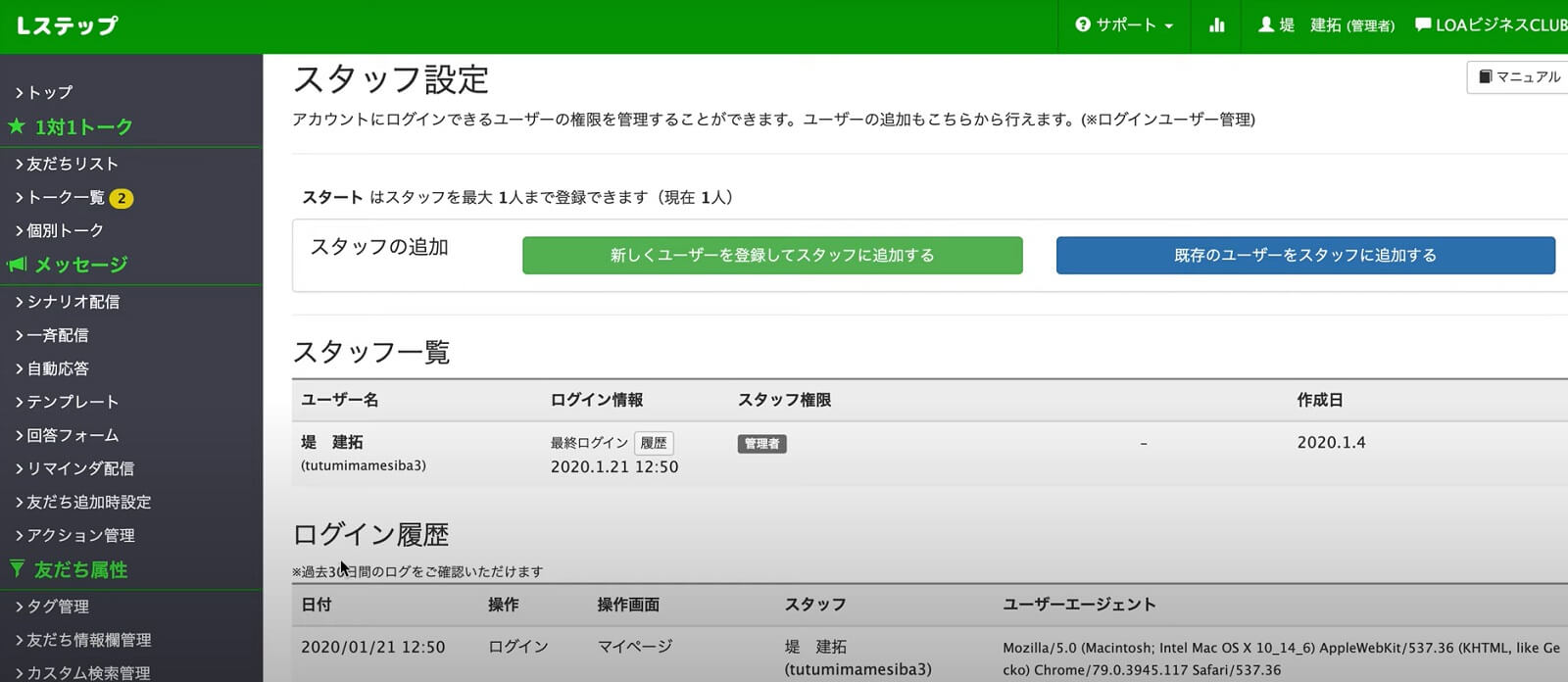The image size is (1568, 682).
Task: Click the megaphone icon beside メッセージ
Action: pos(17,265)
